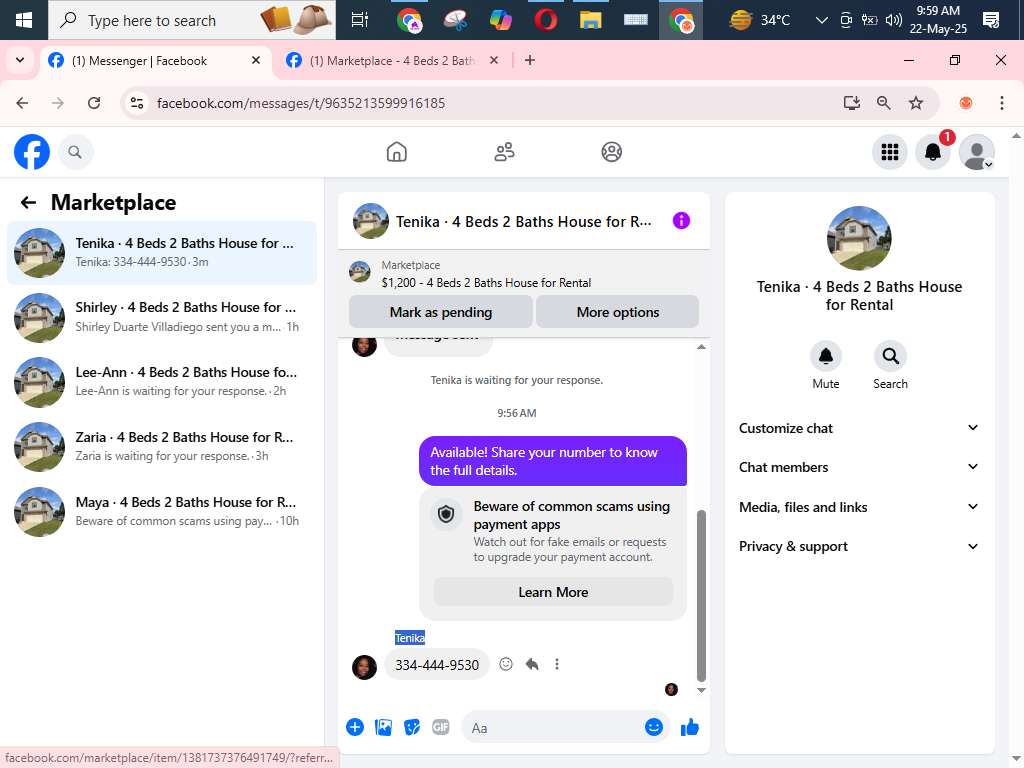1024x768 pixels.
Task: Bookmark this page with the star icon
Action: click(x=916, y=103)
